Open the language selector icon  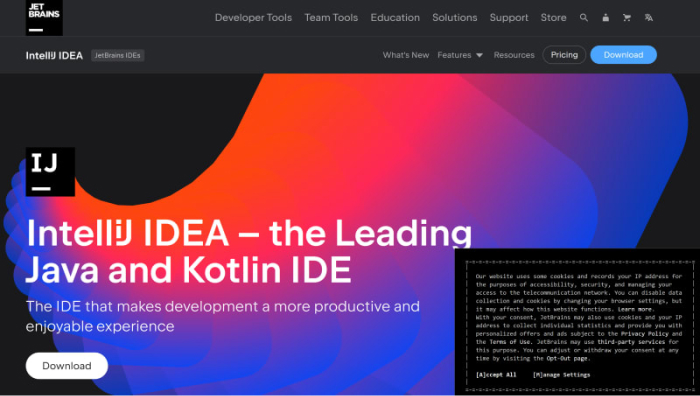click(649, 18)
